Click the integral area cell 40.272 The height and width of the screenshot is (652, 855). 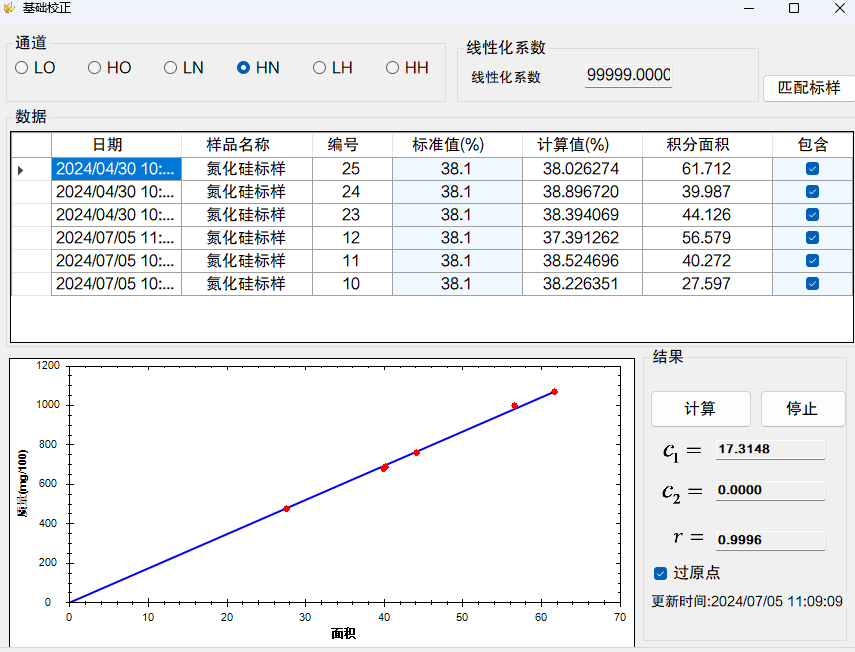pos(707,261)
